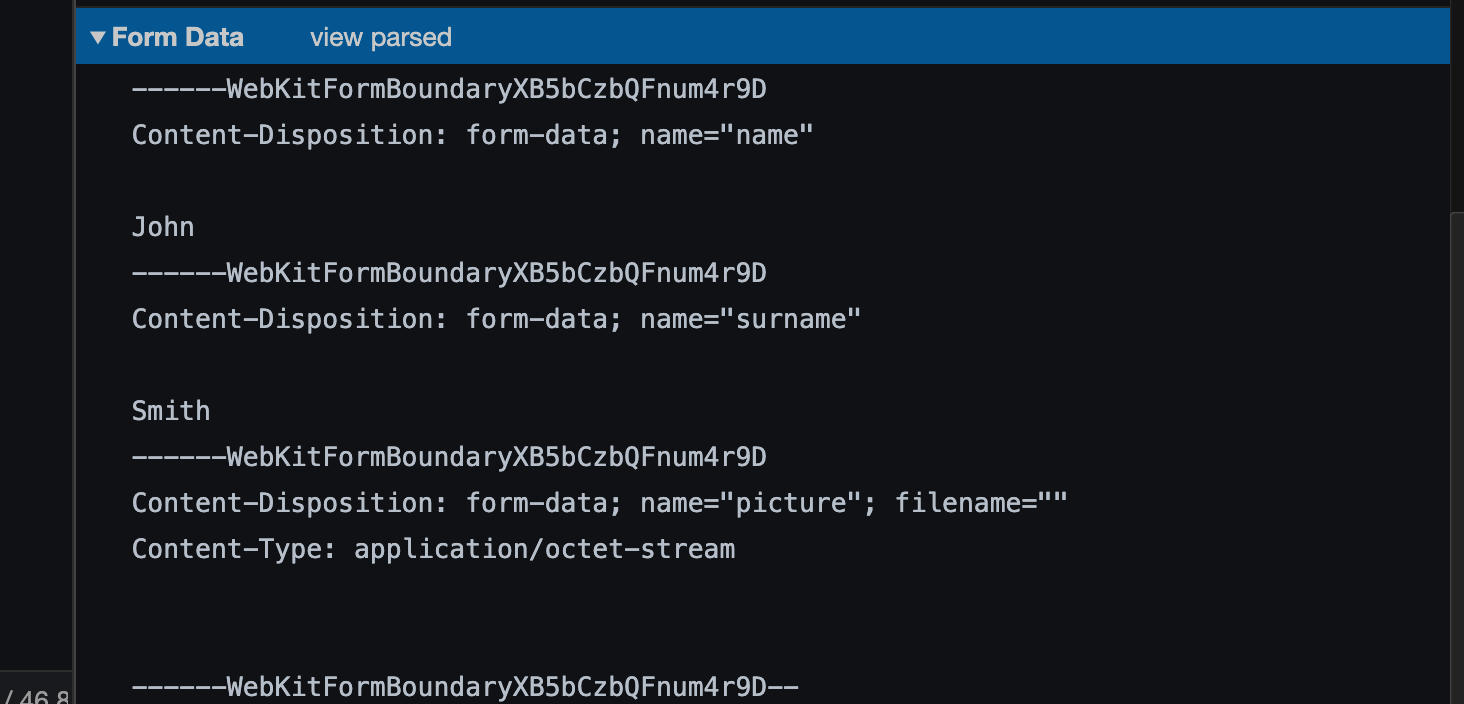The width and height of the screenshot is (1464, 704).
Task: Click the closing WebKitFormBoundary line
Action: coord(465,687)
